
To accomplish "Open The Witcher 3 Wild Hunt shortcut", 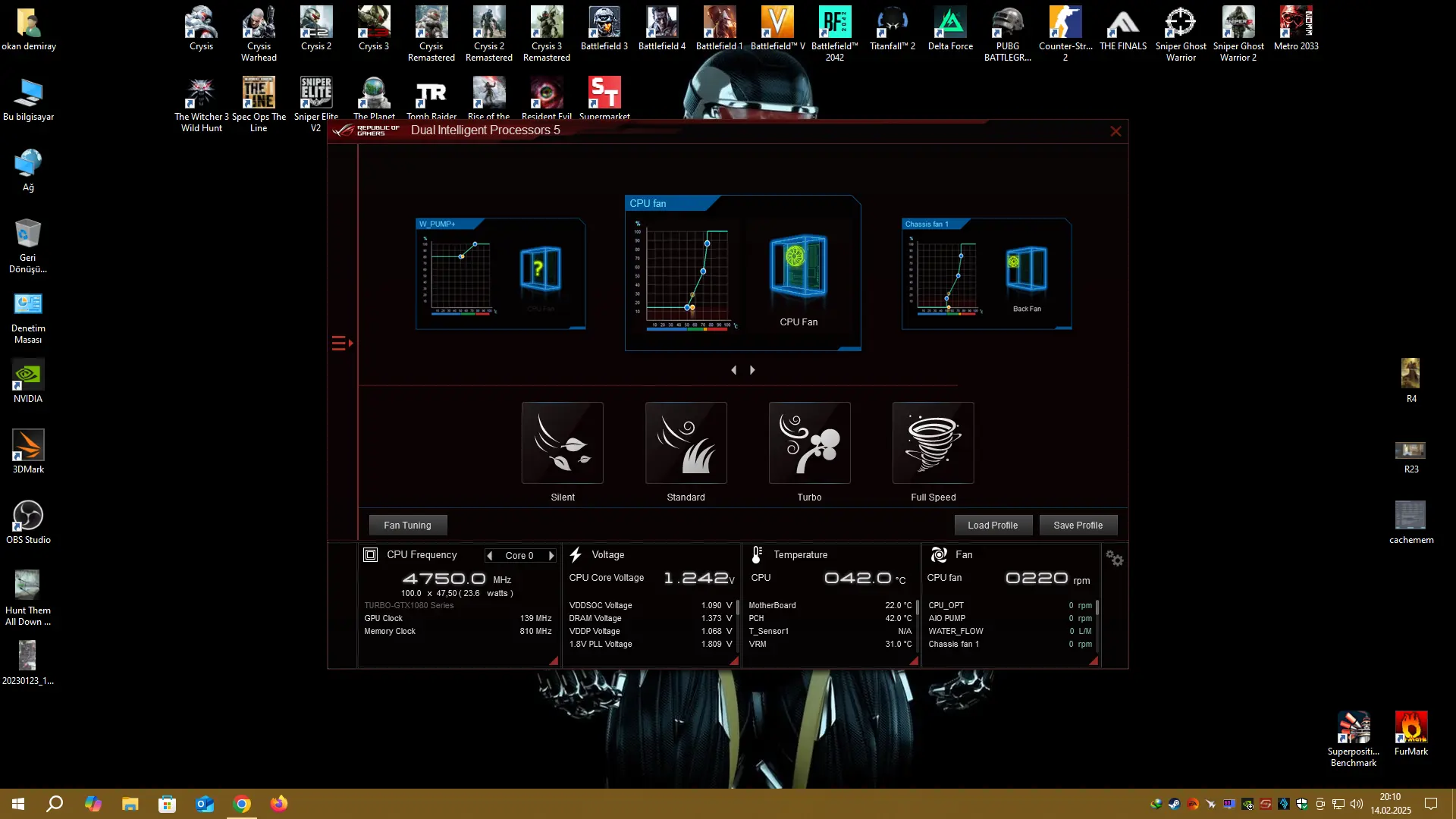I will pyautogui.click(x=201, y=105).
